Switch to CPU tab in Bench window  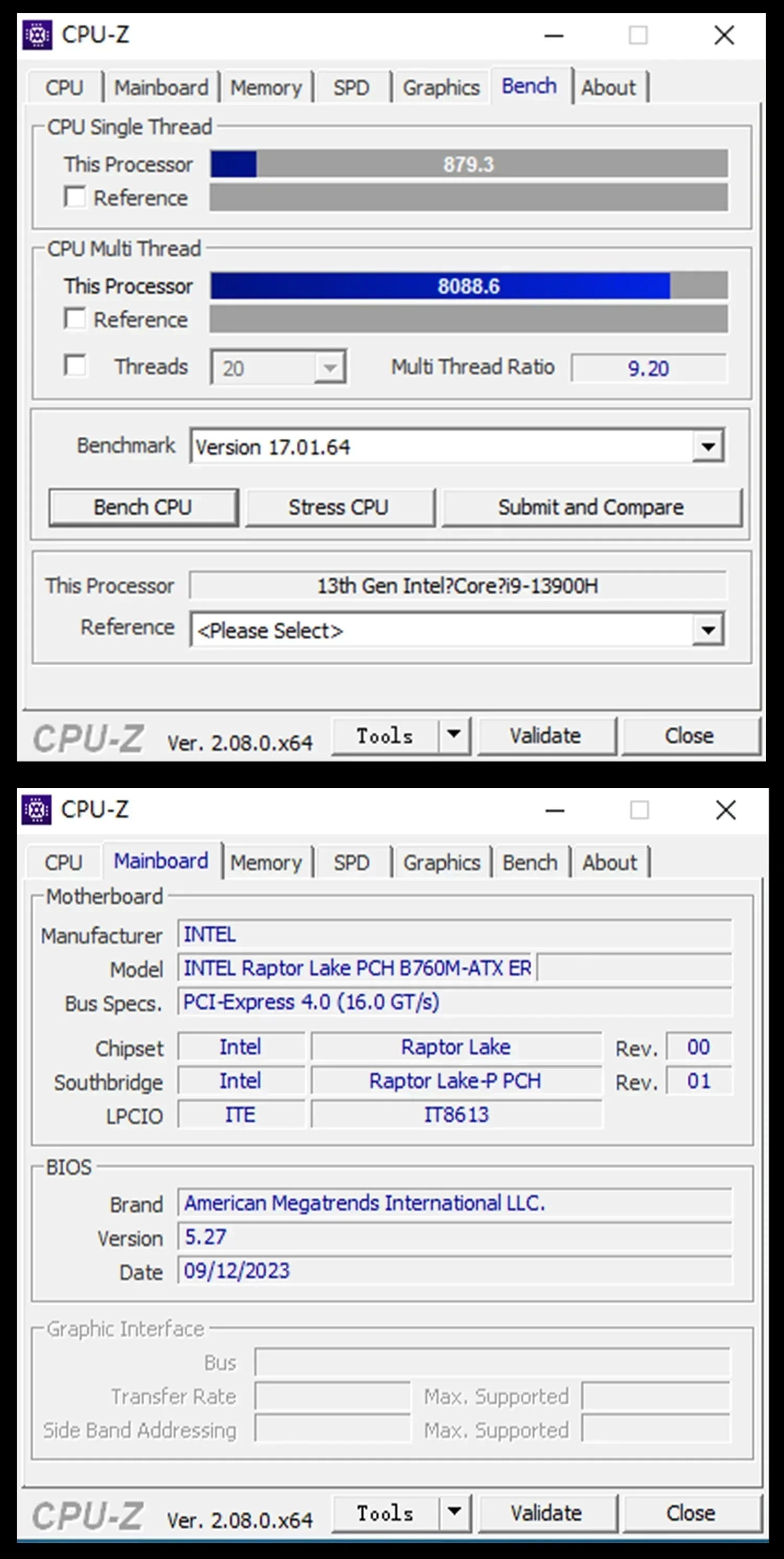64,88
